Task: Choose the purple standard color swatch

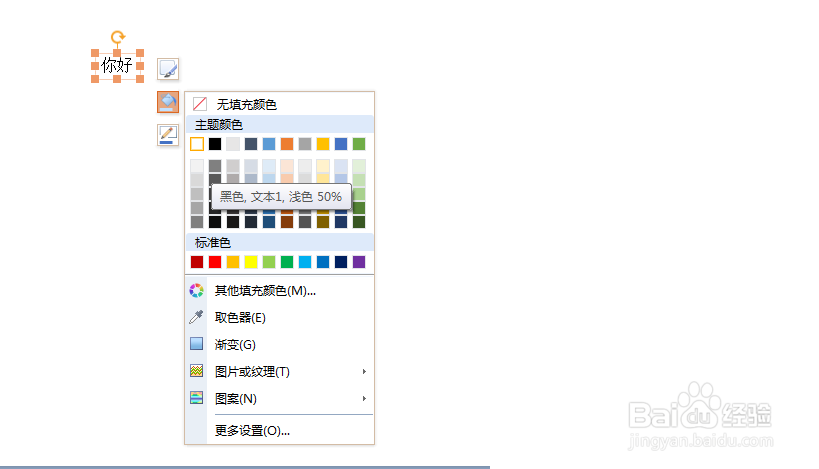Action: [359, 262]
